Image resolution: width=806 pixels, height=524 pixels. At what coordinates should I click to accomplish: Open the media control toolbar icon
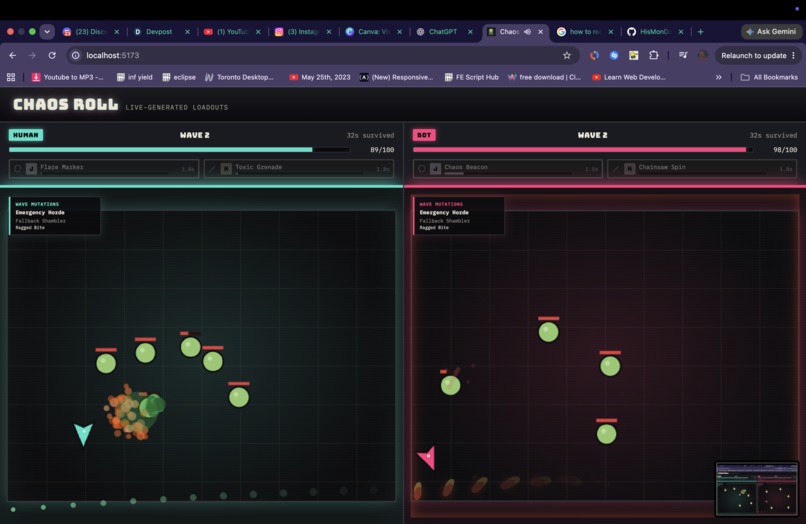(683, 55)
